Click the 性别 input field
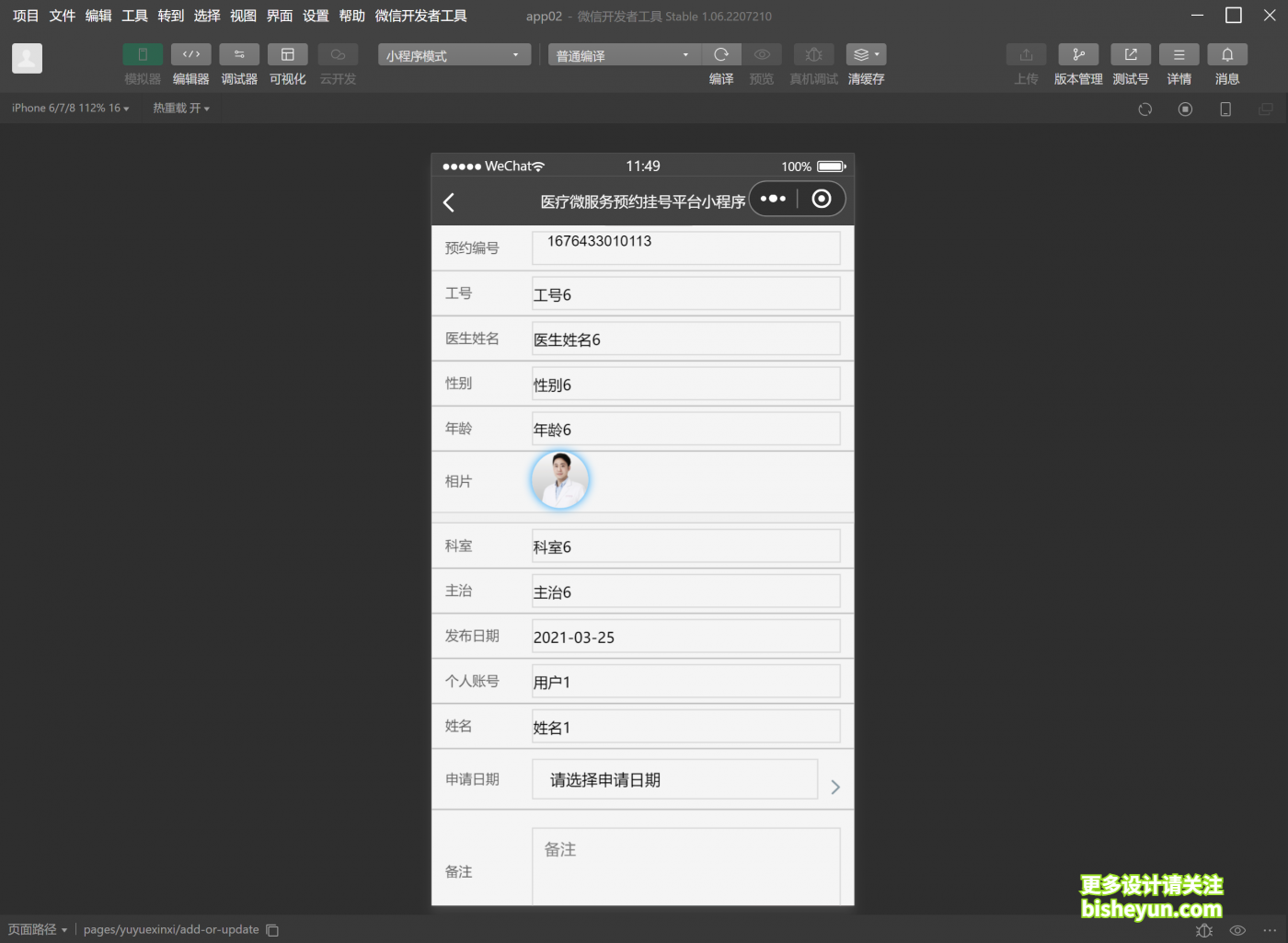The image size is (1288, 943). pyautogui.click(x=686, y=384)
